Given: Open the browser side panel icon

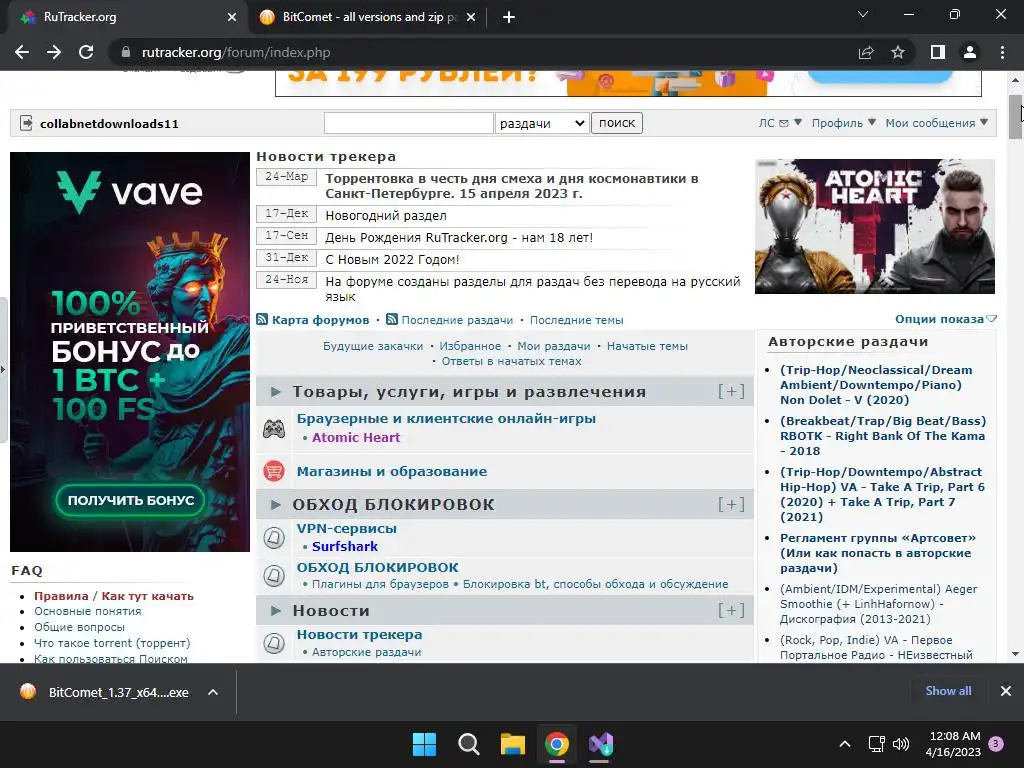Looking at the screenshot, I should (x=938, y=52).
